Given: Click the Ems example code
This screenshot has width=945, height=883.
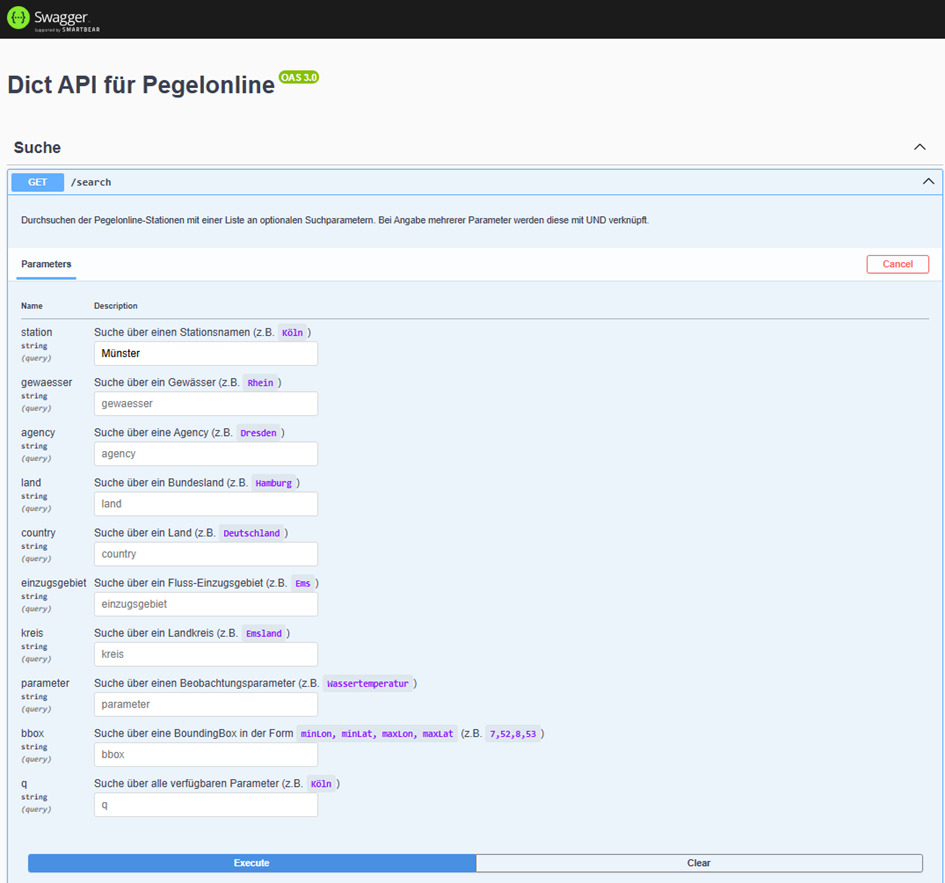Looking at the screenshot, I should tap(303, 583).
